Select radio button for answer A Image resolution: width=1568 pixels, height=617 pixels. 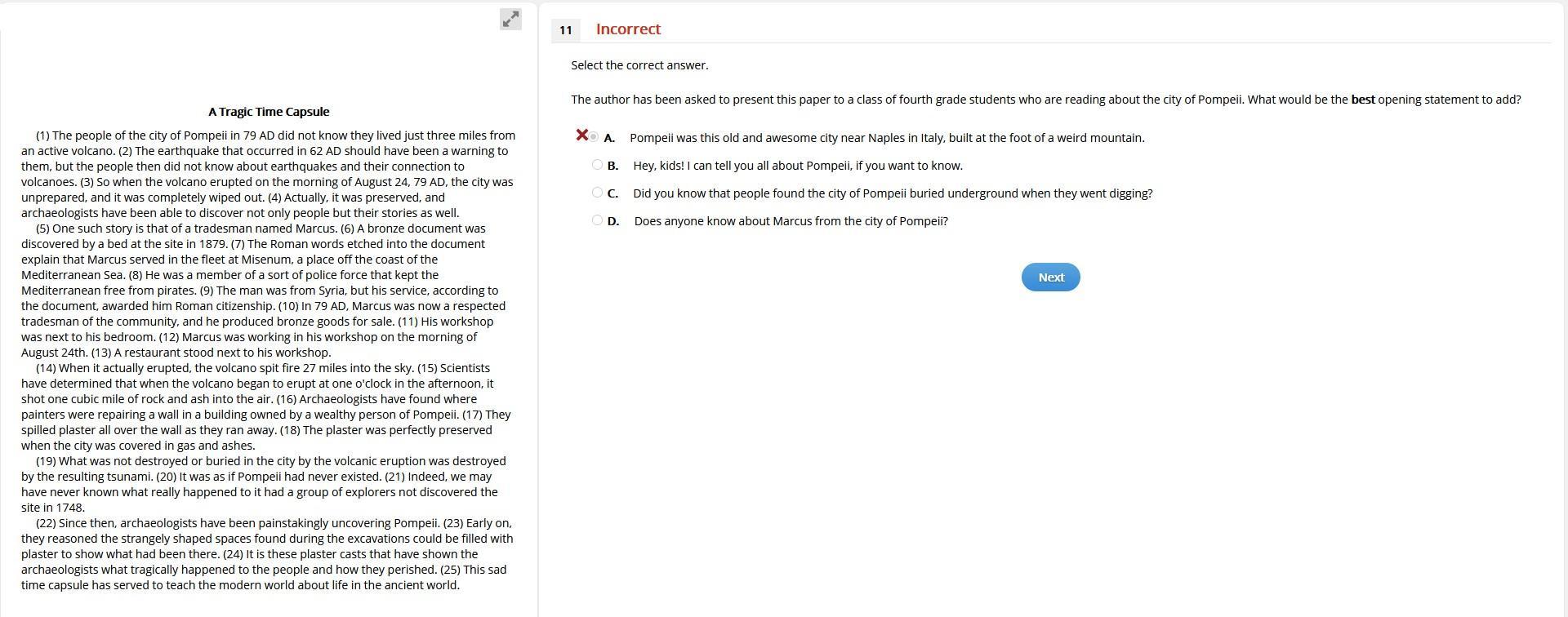[594, 137]
